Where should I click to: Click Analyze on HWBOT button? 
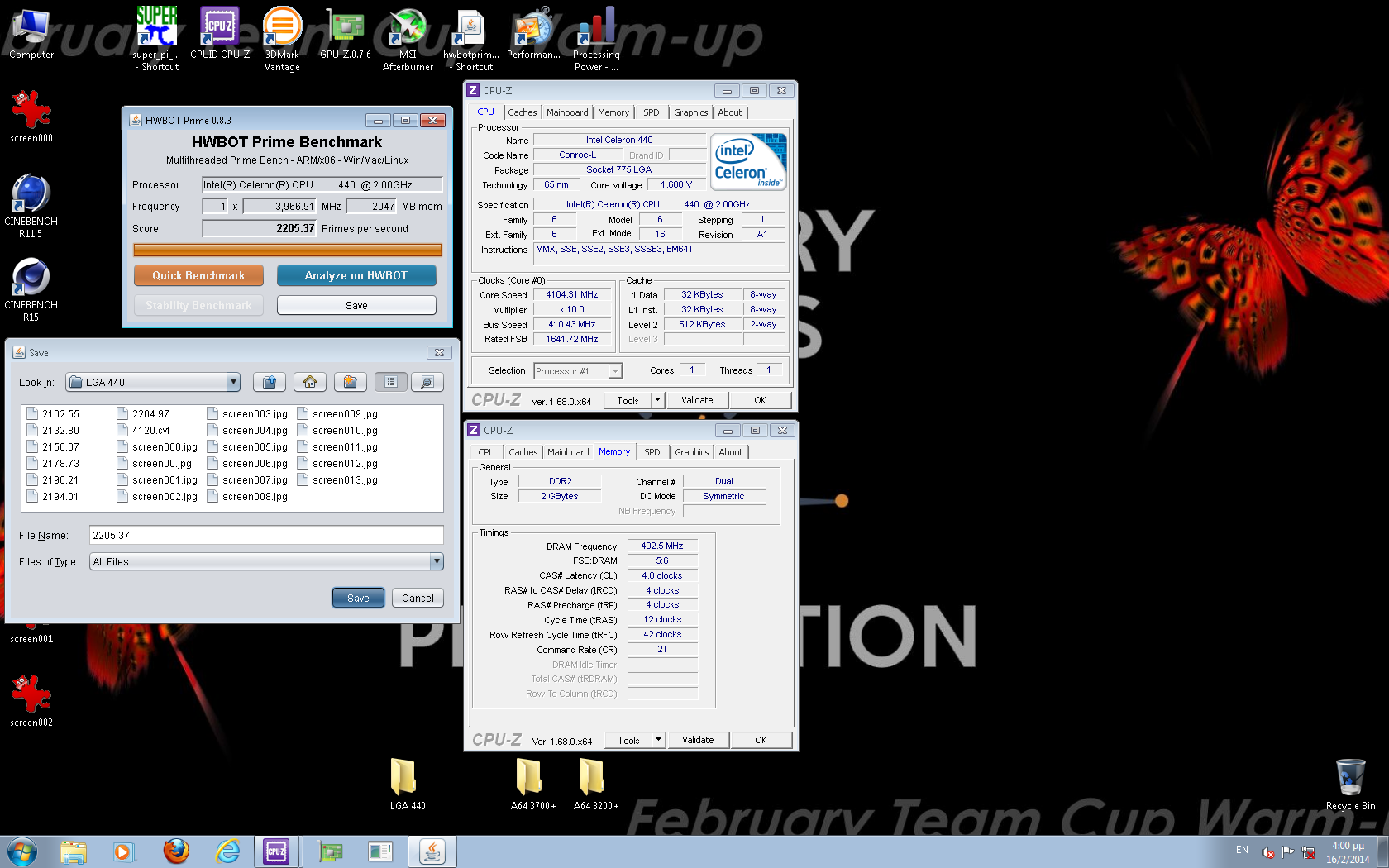click(x=356, y=275)
